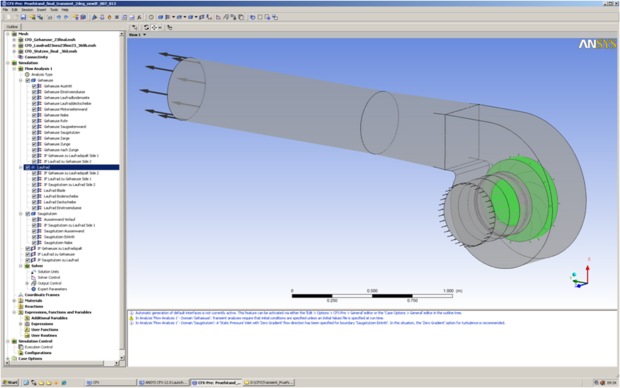The width and height of the screenshot is (620, 388).
Task: Click the select-mode arrow icon above viewer
Action: click(x=135, y=27)
